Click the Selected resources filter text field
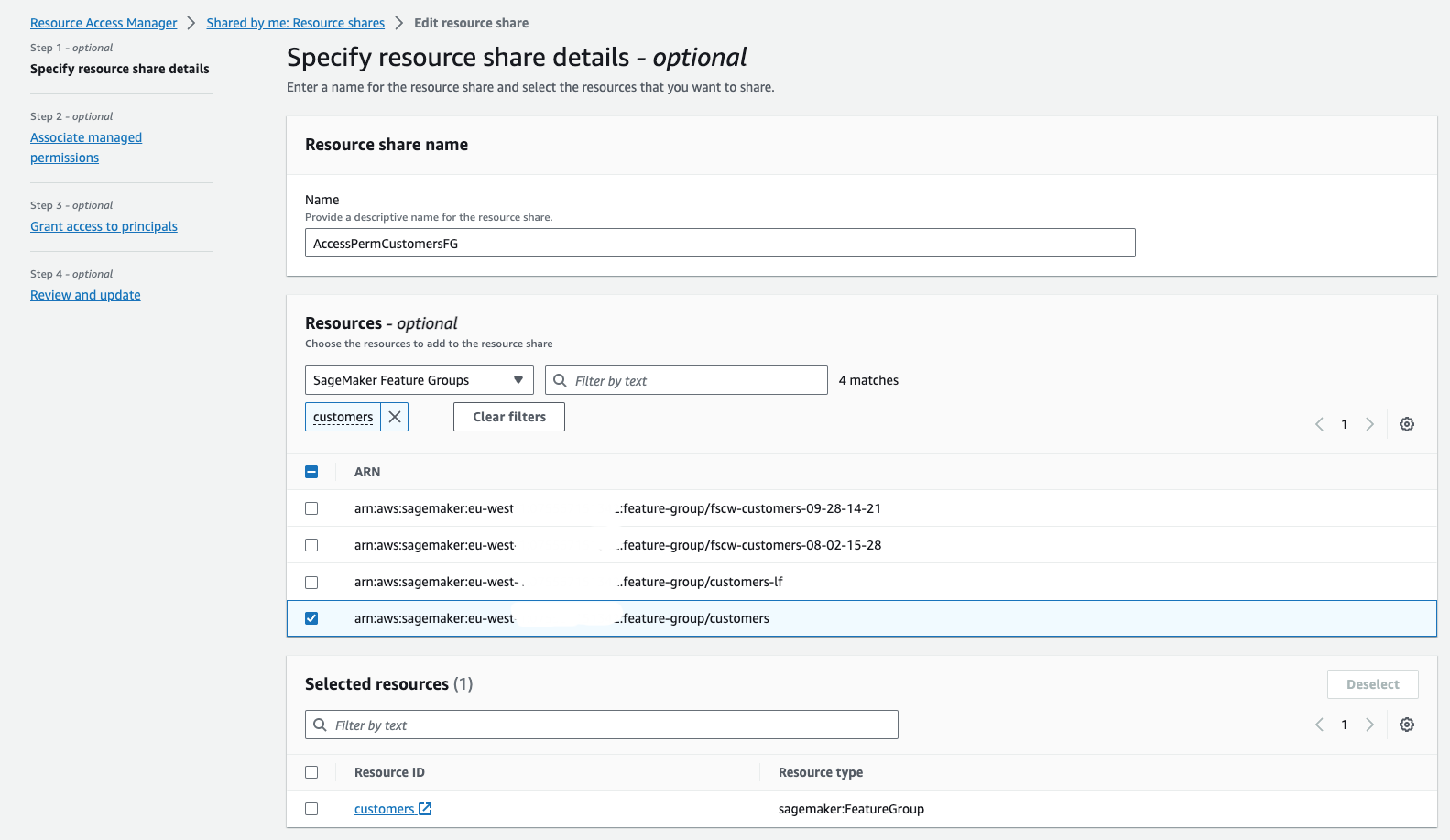 [x=601, y=725]
